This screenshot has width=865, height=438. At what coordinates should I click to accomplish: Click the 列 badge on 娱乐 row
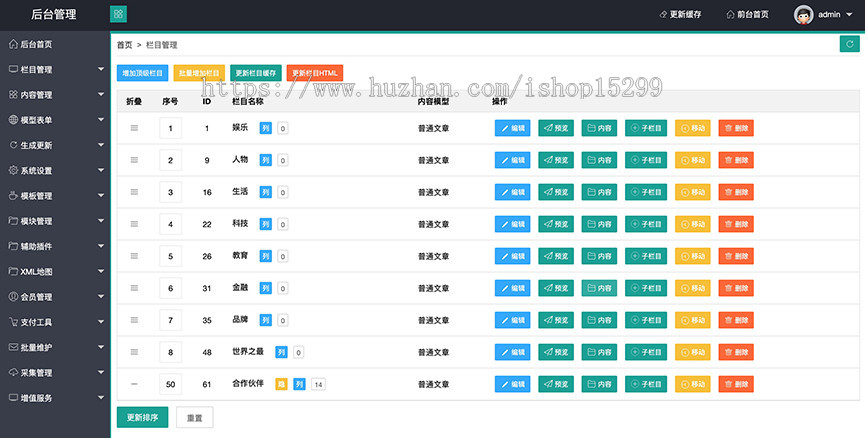point(265,128)
